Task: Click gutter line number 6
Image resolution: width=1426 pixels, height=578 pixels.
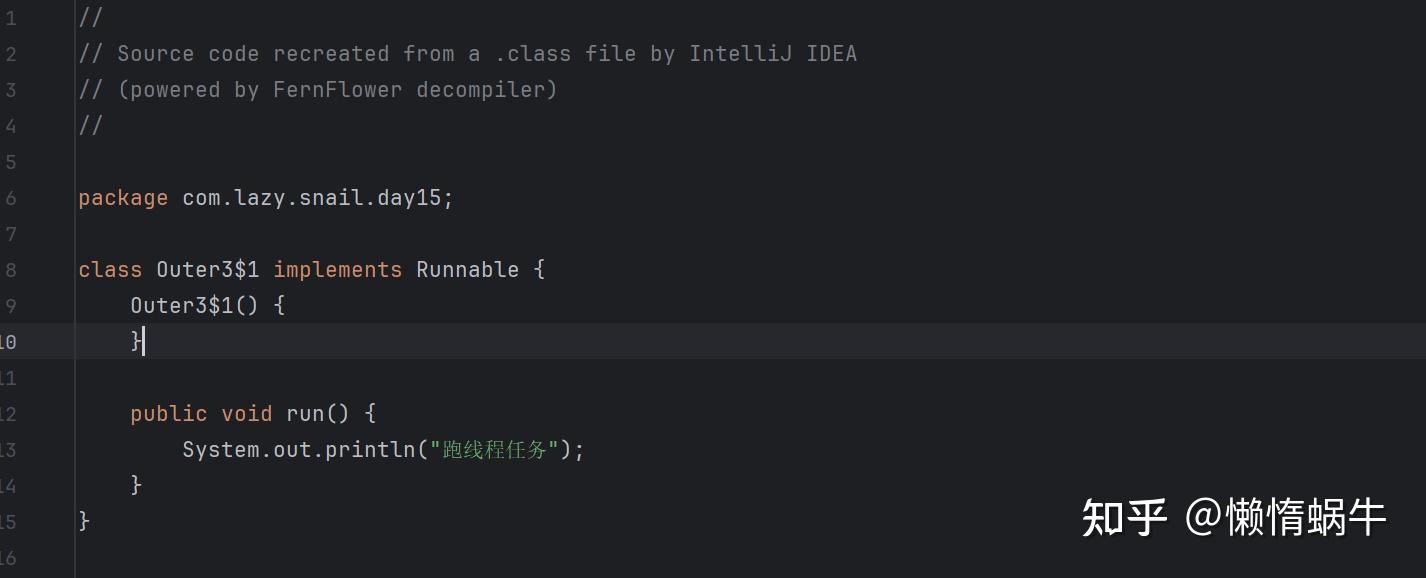Action: (10, 198)
